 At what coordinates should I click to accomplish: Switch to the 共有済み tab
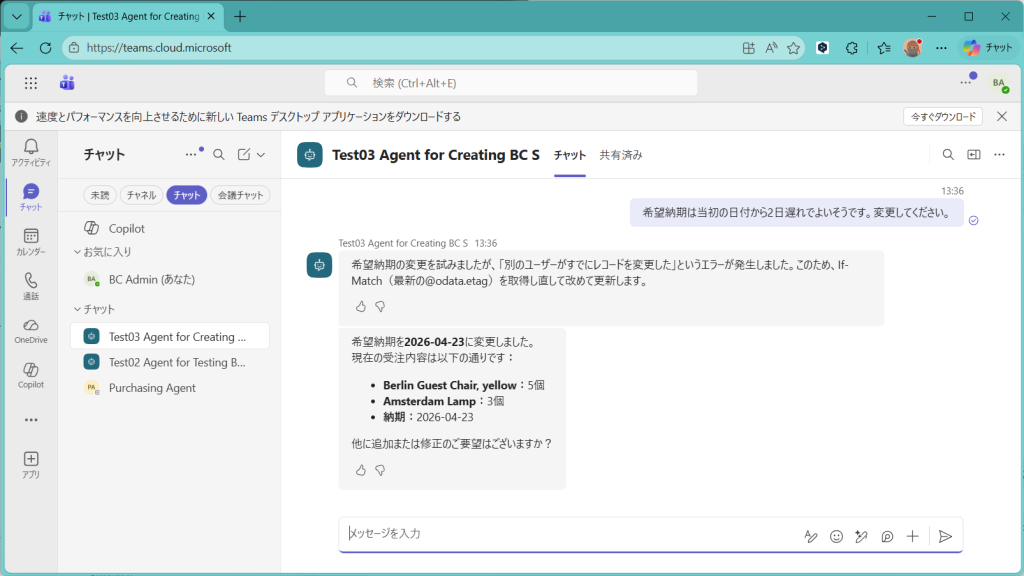(x=620, y=155)
